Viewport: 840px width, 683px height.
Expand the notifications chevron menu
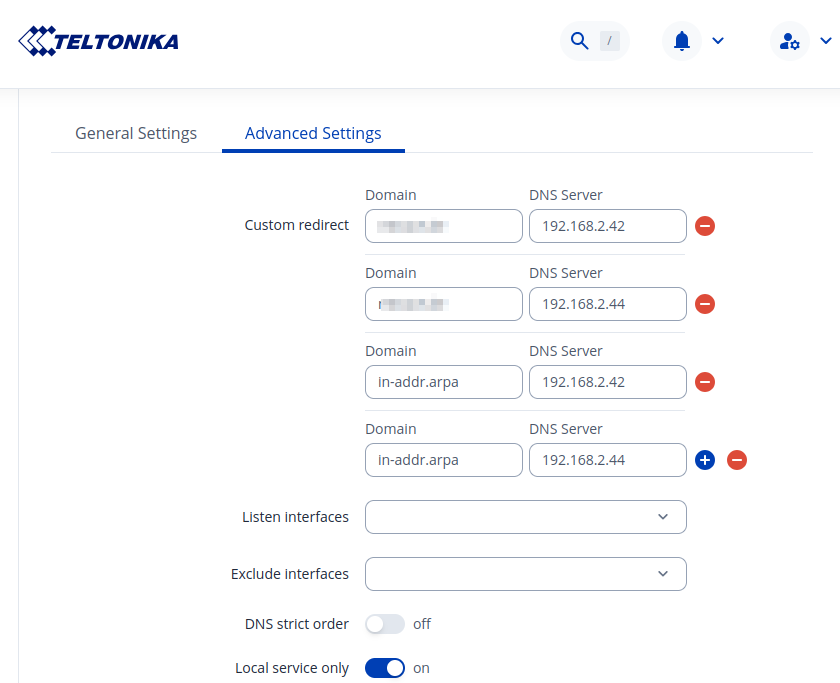pos(717,41)
